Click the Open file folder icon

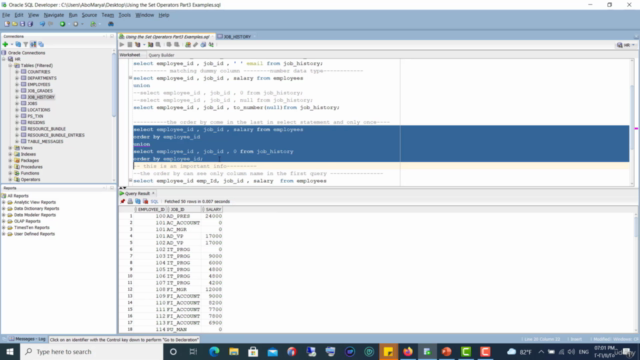point(15,24)
